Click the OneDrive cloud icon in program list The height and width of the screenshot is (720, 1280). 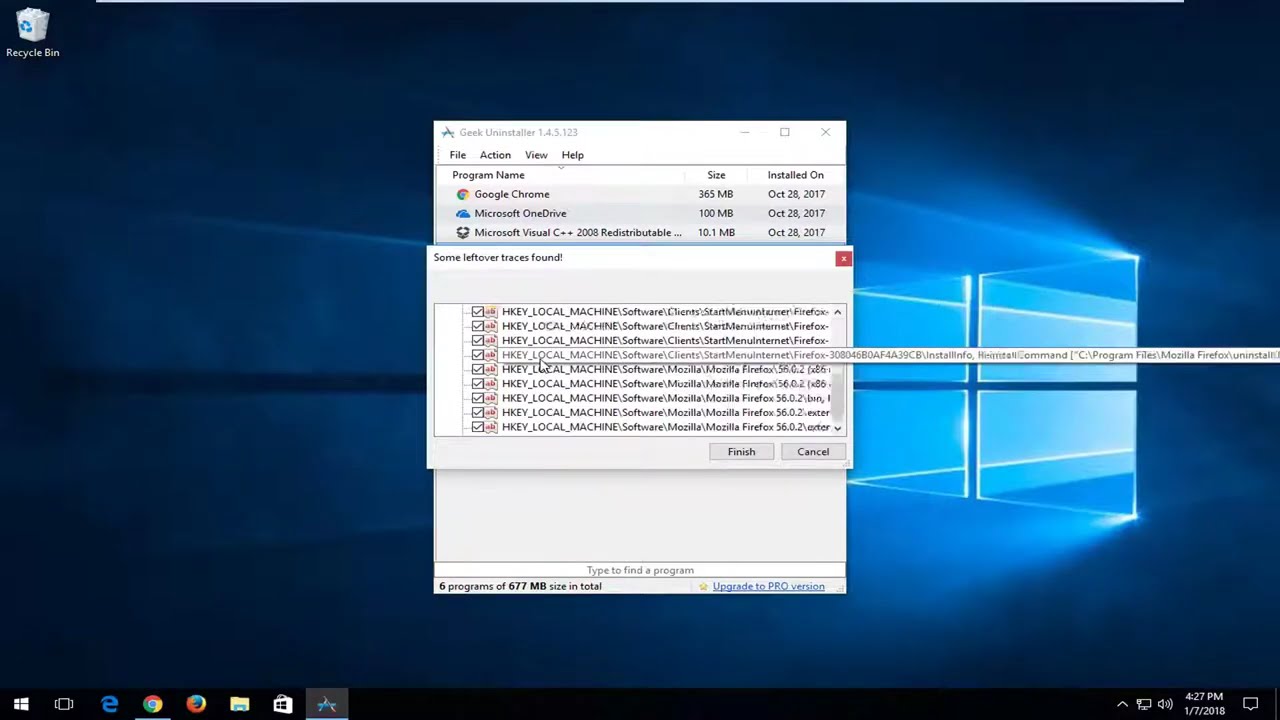coord(462,213)
